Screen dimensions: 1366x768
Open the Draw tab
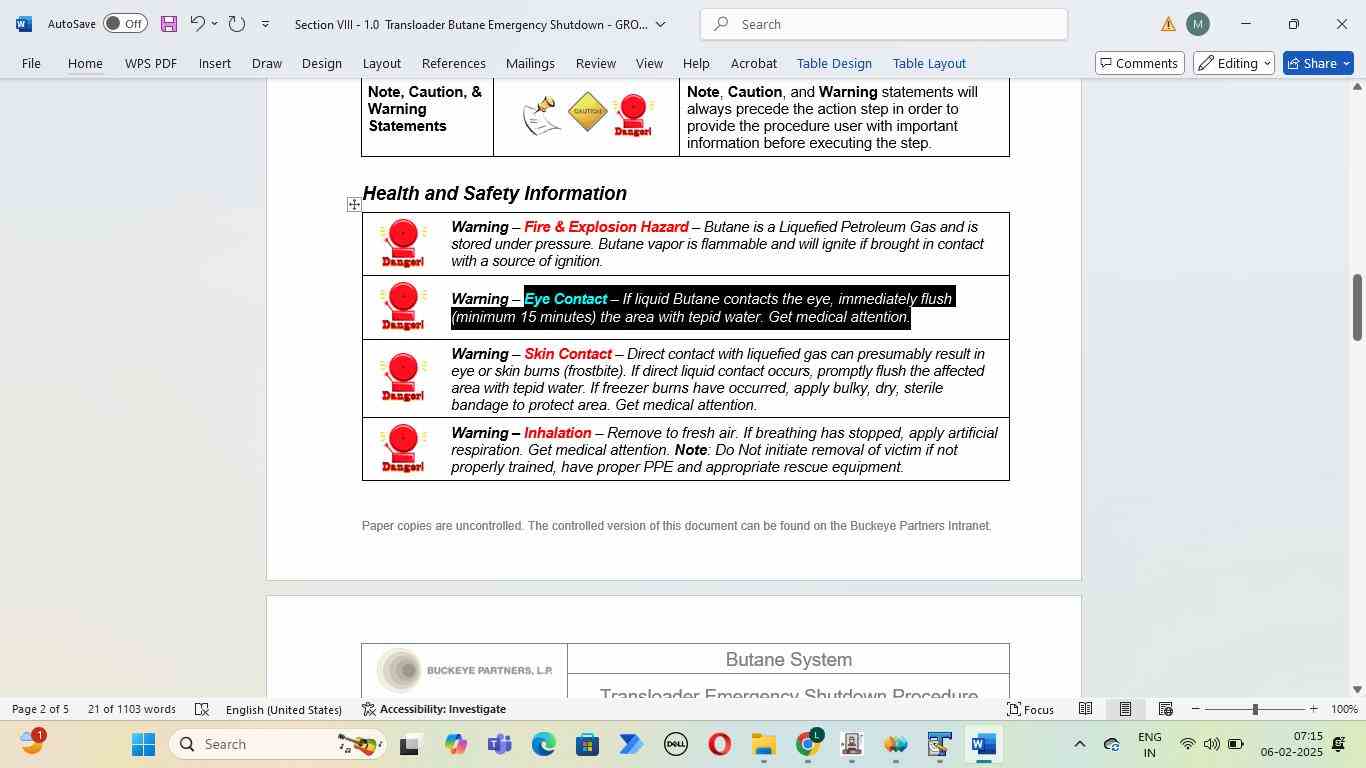pyautogui.click(x=266, y=63)
